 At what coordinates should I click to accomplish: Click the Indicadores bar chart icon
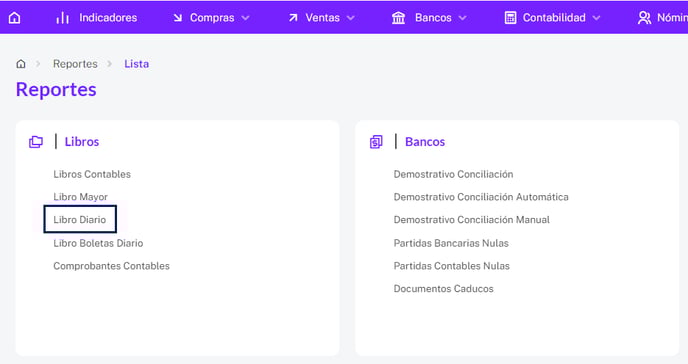[63, 18]
